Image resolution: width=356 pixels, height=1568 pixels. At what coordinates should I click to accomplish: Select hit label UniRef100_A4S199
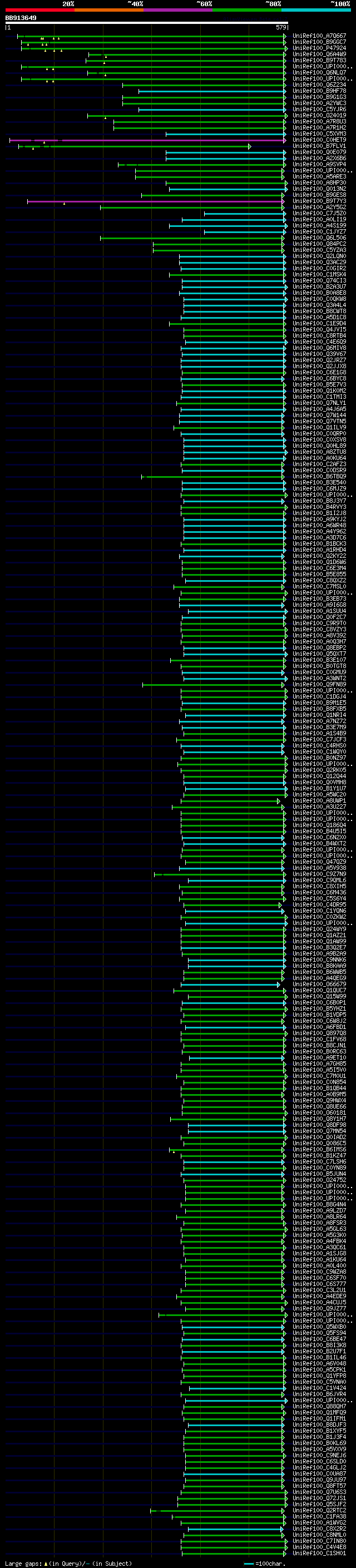pyautogui.click(x=319, y=226)
